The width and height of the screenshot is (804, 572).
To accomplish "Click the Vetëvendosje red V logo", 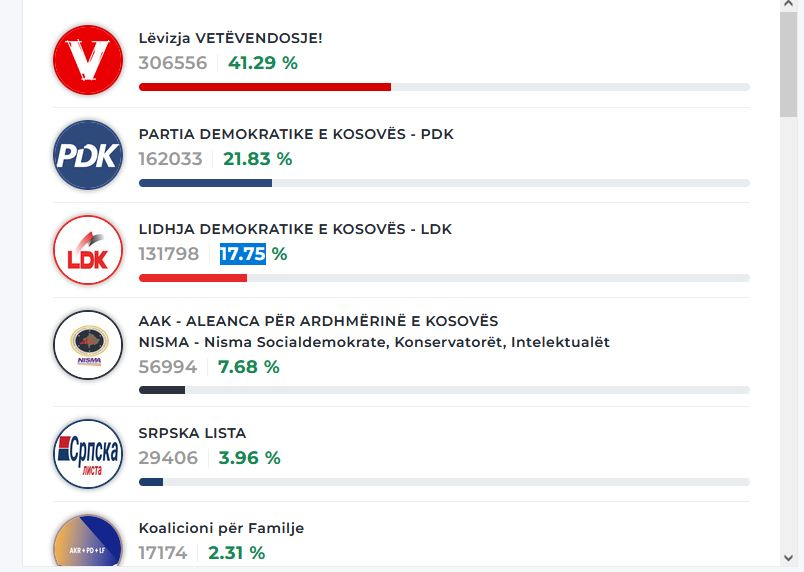I will 87,60.
